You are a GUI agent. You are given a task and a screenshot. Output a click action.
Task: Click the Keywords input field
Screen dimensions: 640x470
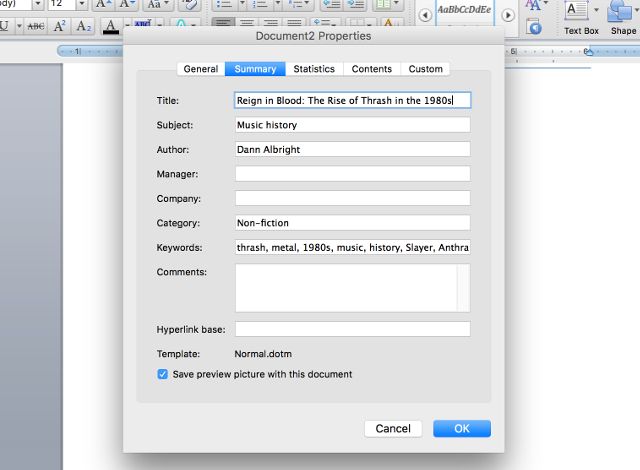coord(353,247)
